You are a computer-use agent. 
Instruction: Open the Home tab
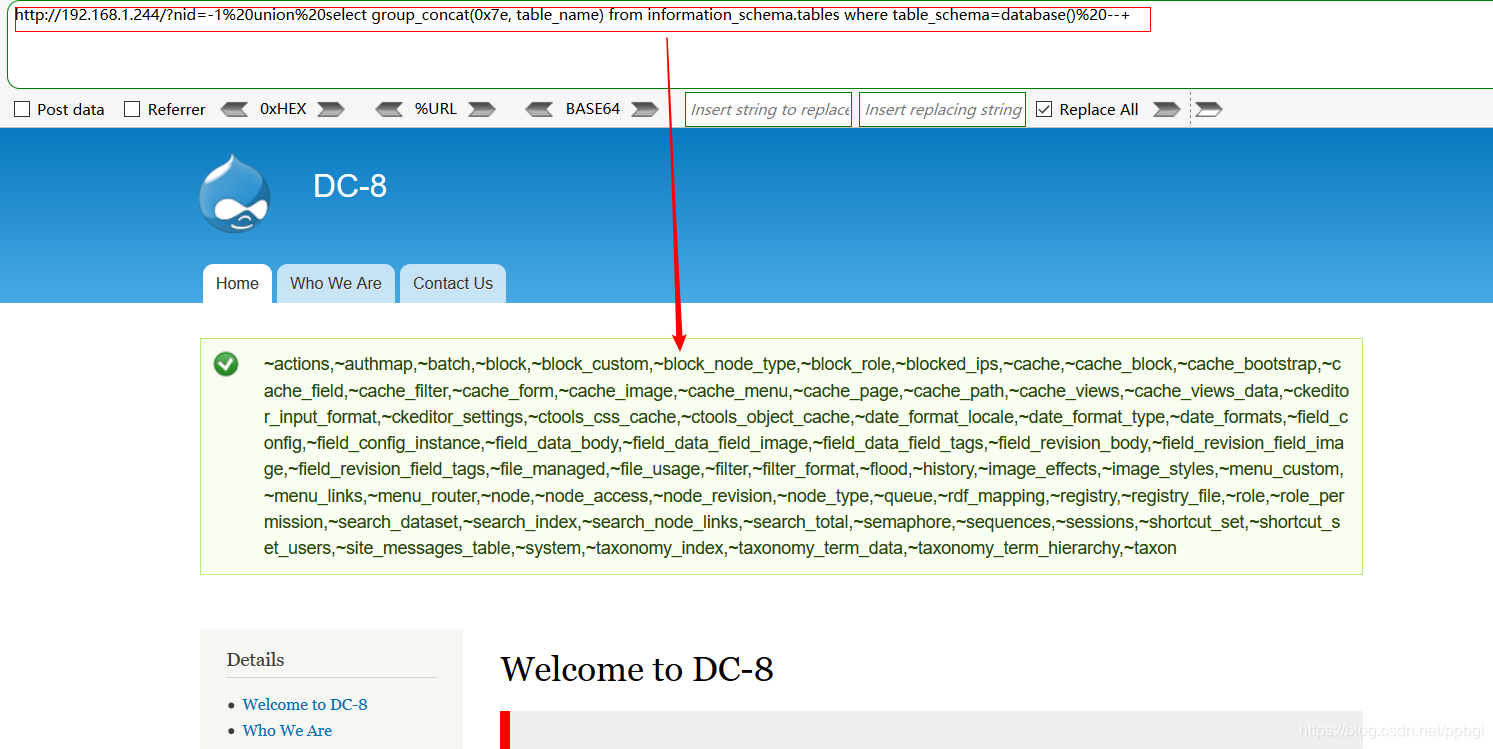(237, 283)
